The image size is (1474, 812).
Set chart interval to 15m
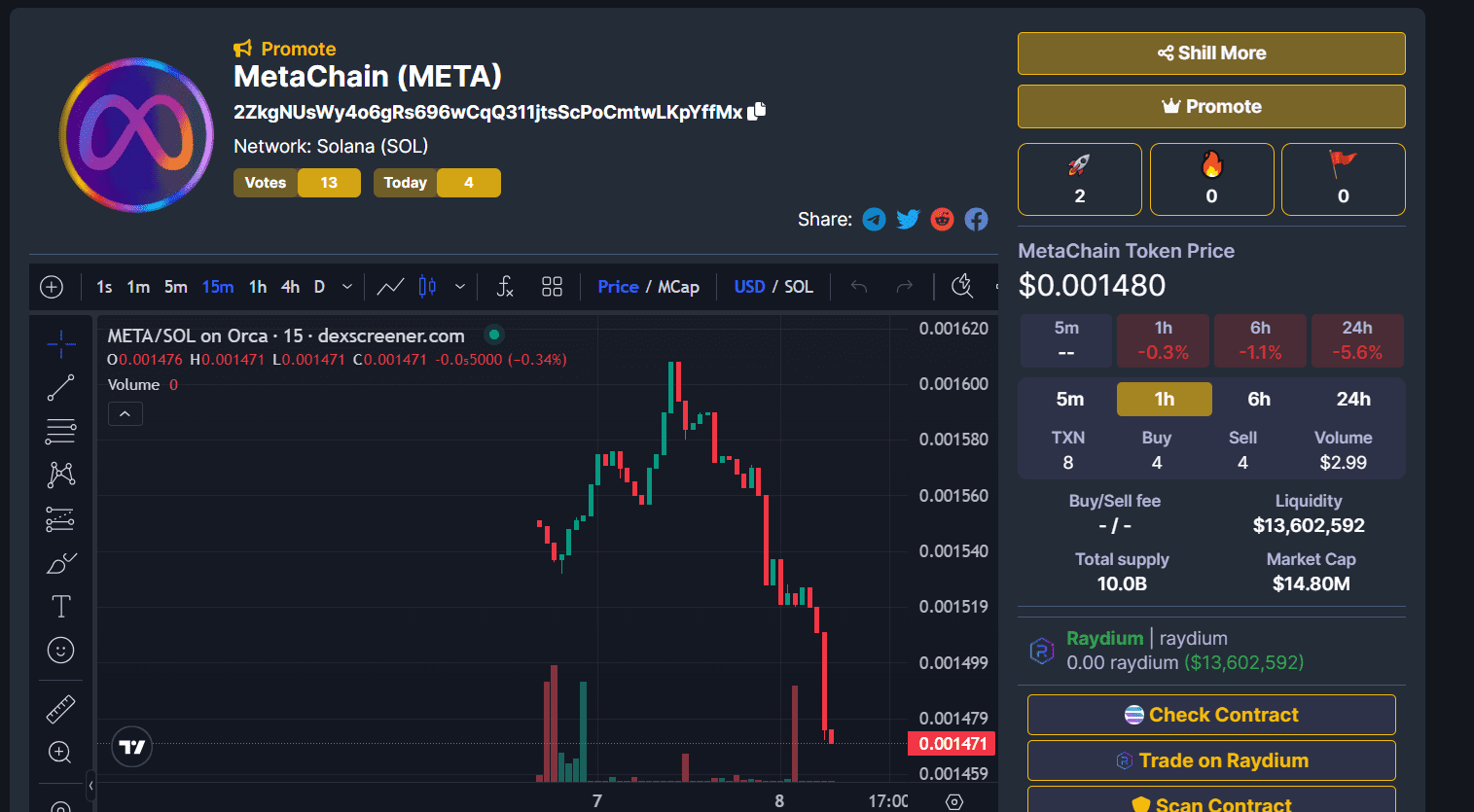218,287
